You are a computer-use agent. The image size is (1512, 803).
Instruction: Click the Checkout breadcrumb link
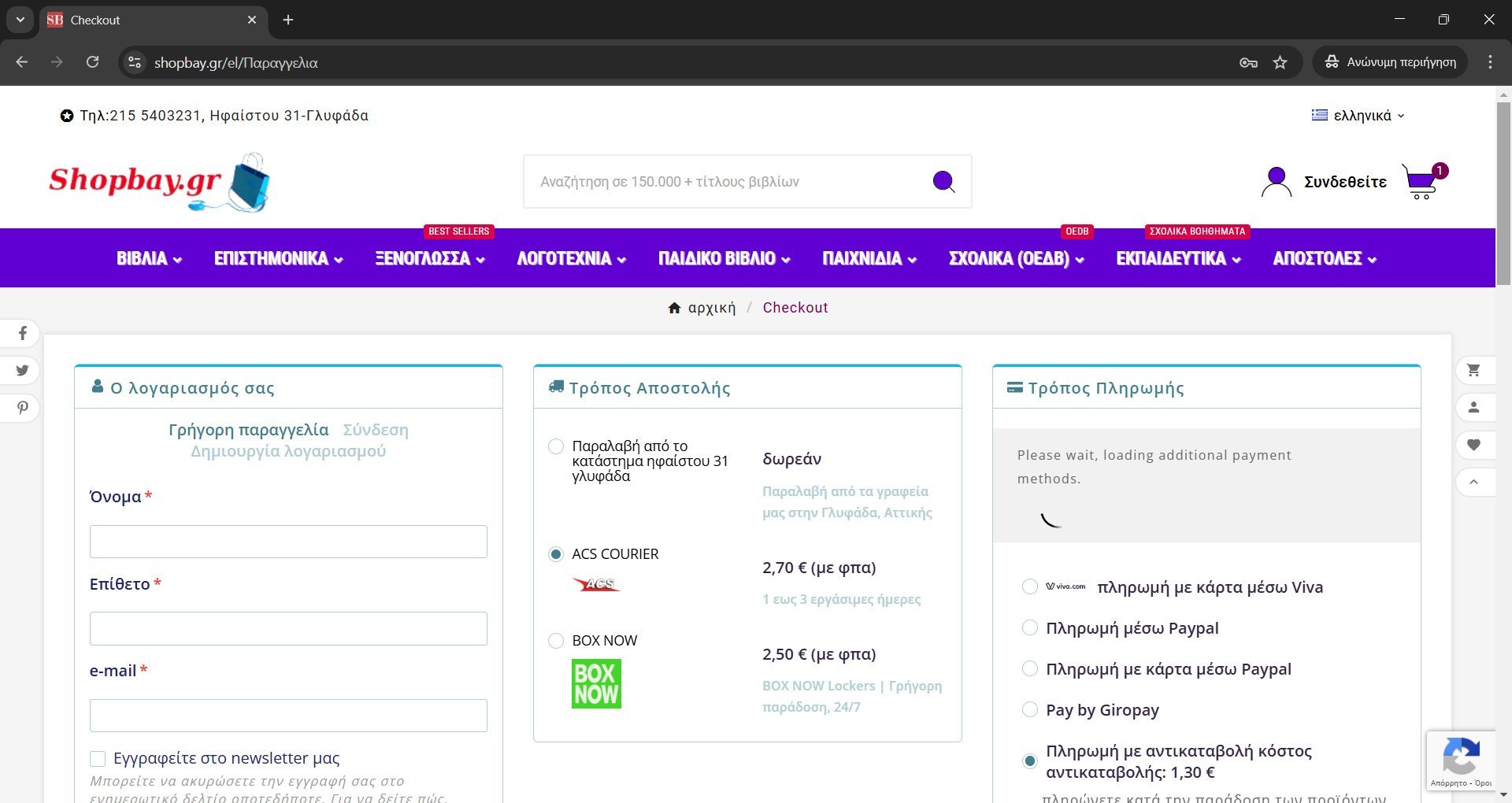point(795,308)
